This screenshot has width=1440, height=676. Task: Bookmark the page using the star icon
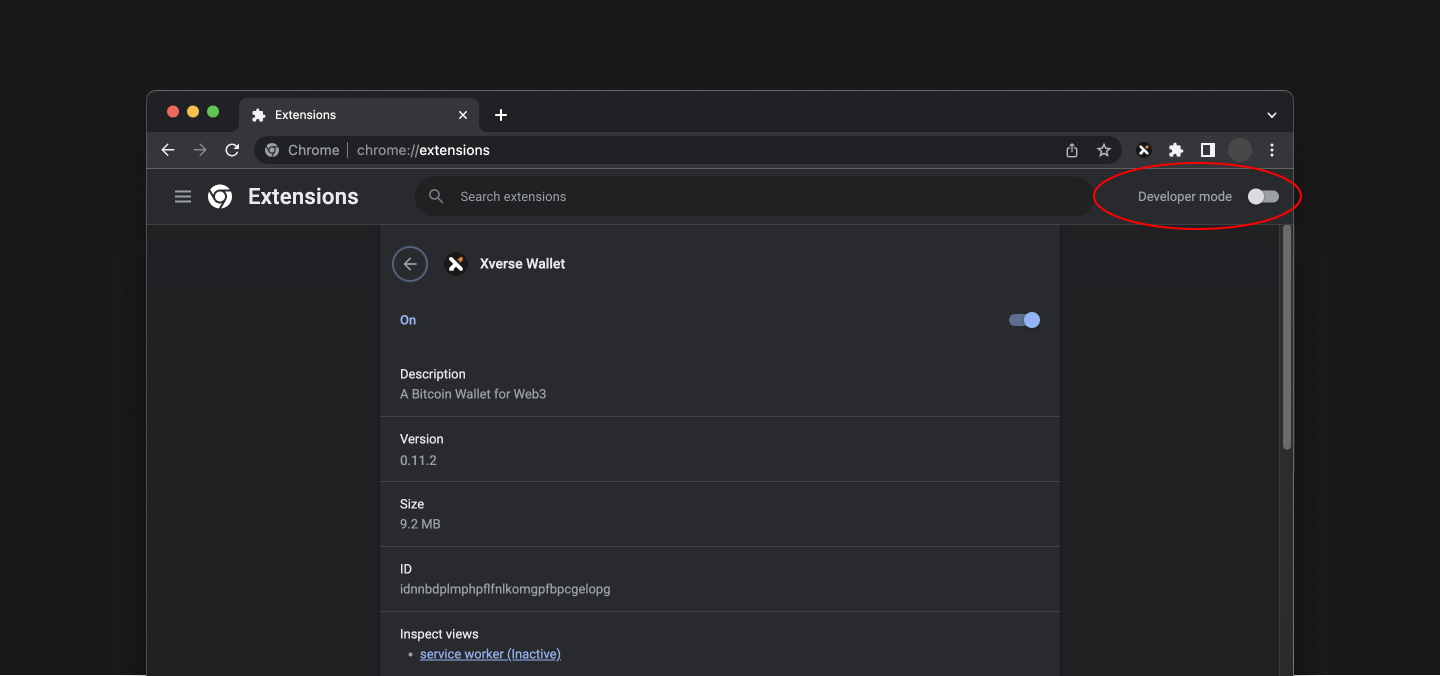click(1103, 149)
